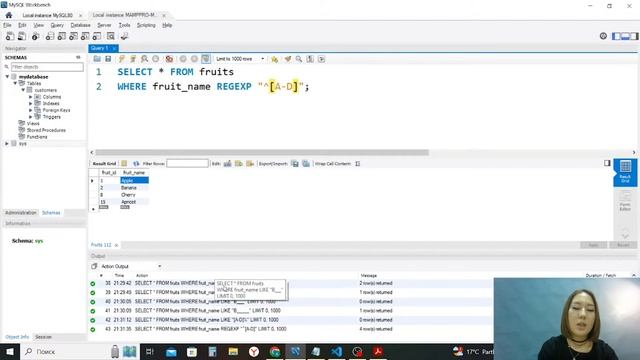This screenshot has width=640, height=360.
Task: Insert new row icon in result toolbar
Action: tap(239, 164)
